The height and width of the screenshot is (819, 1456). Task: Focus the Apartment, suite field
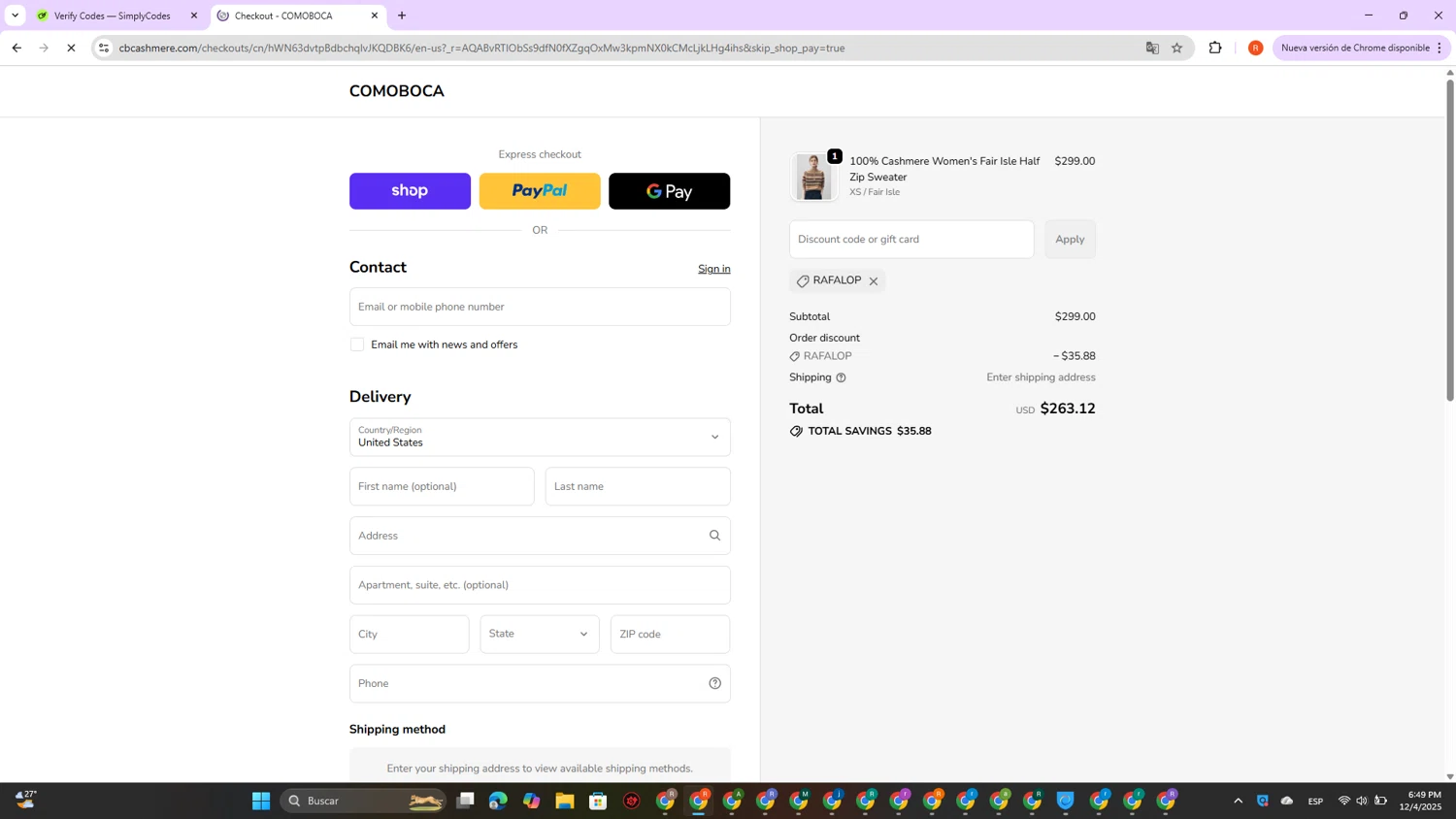(540, 585)
